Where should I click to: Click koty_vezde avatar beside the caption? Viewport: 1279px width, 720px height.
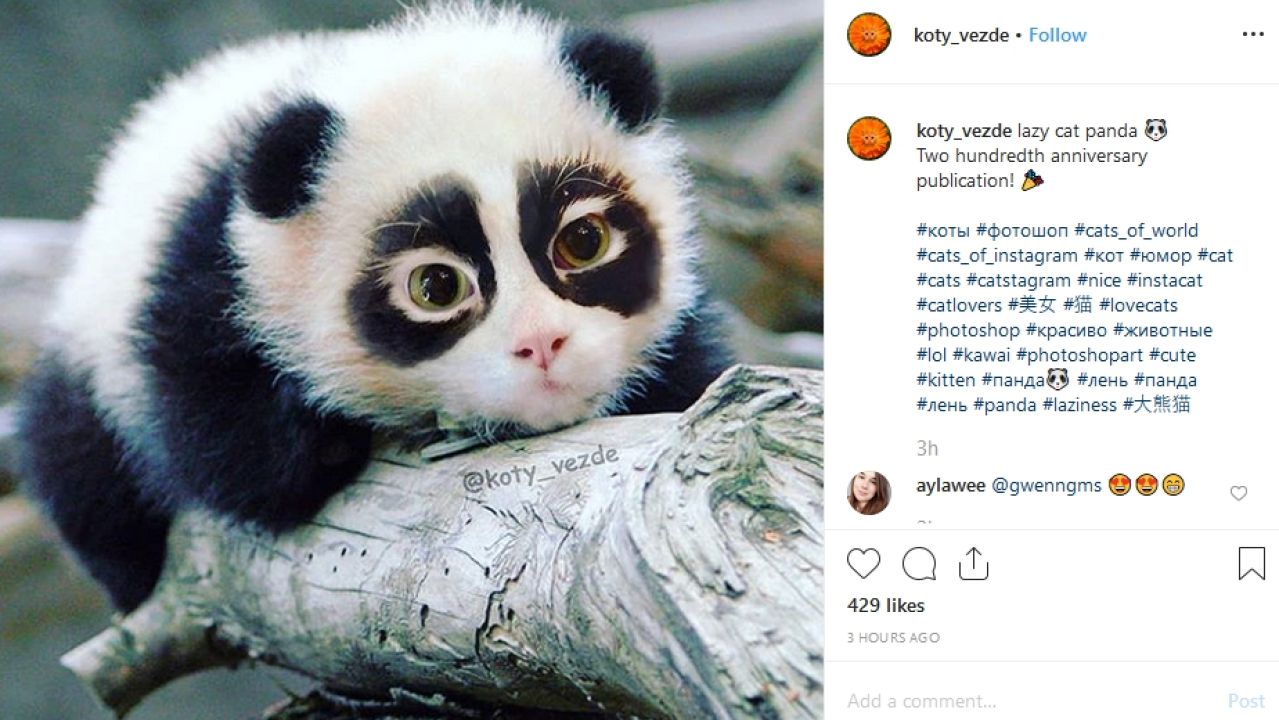pyautogui.click(x=869, y=138)
